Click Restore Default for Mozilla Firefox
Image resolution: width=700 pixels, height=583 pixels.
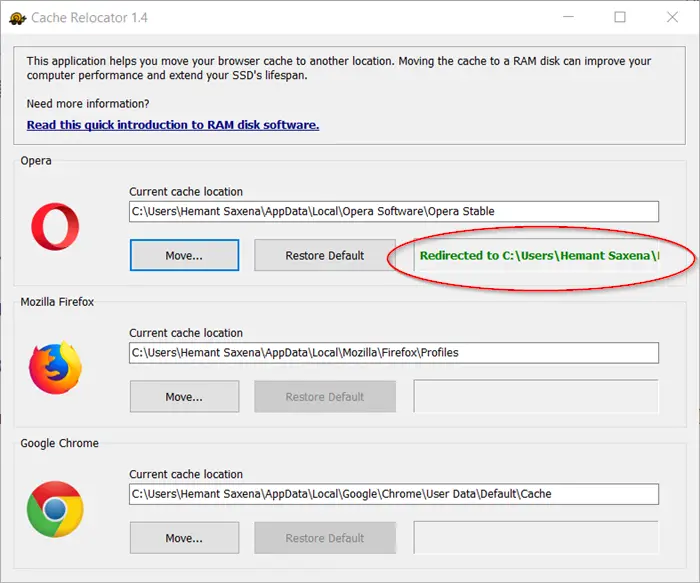325,397
